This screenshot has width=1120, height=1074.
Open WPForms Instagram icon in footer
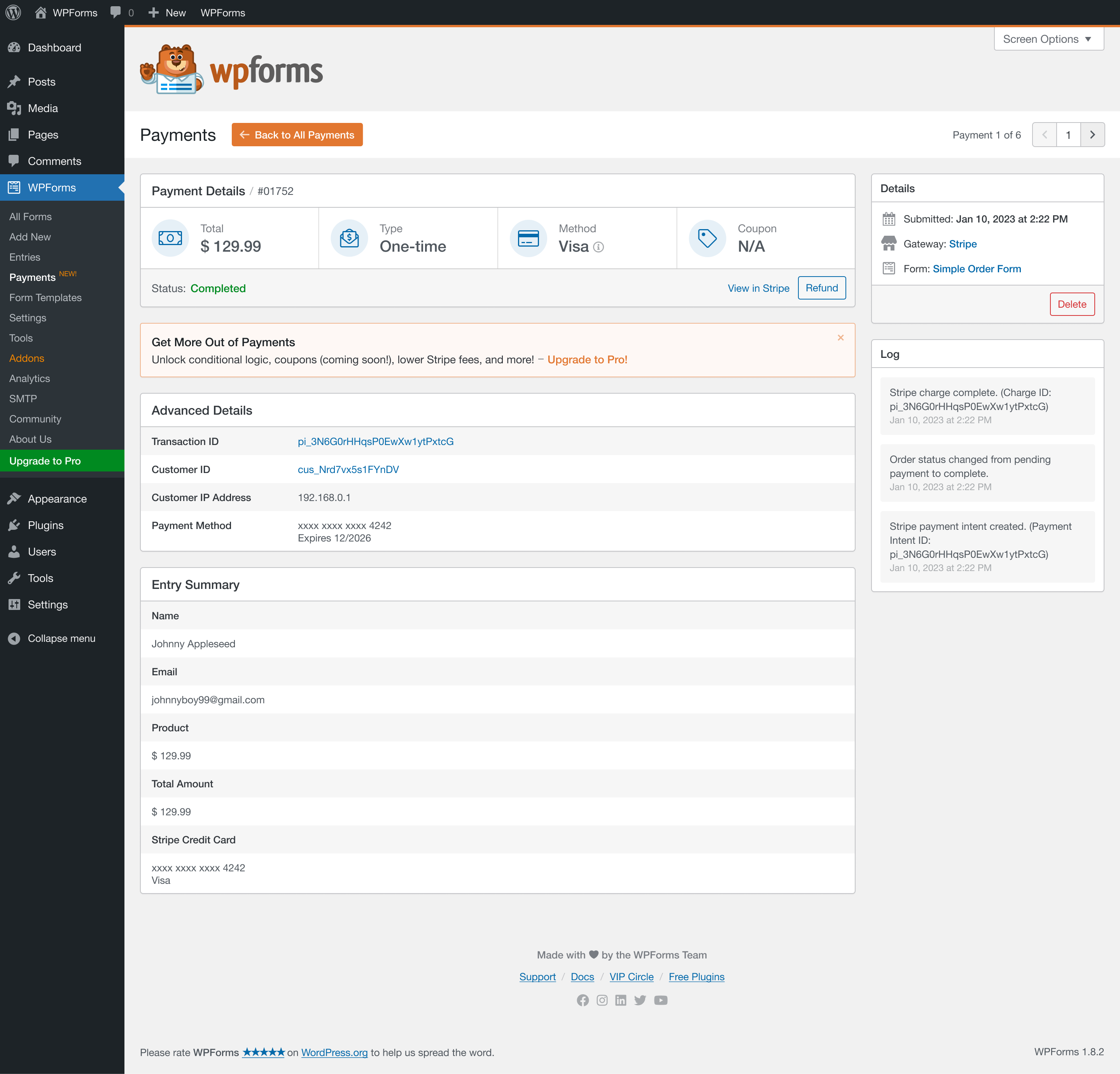click(x=602, y=1000)
